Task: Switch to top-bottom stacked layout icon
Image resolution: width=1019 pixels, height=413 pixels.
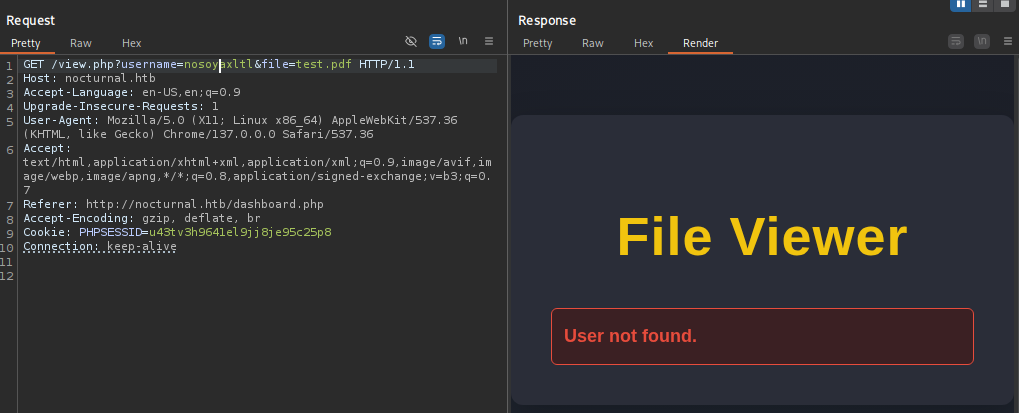Action: (x=984, y=5)
